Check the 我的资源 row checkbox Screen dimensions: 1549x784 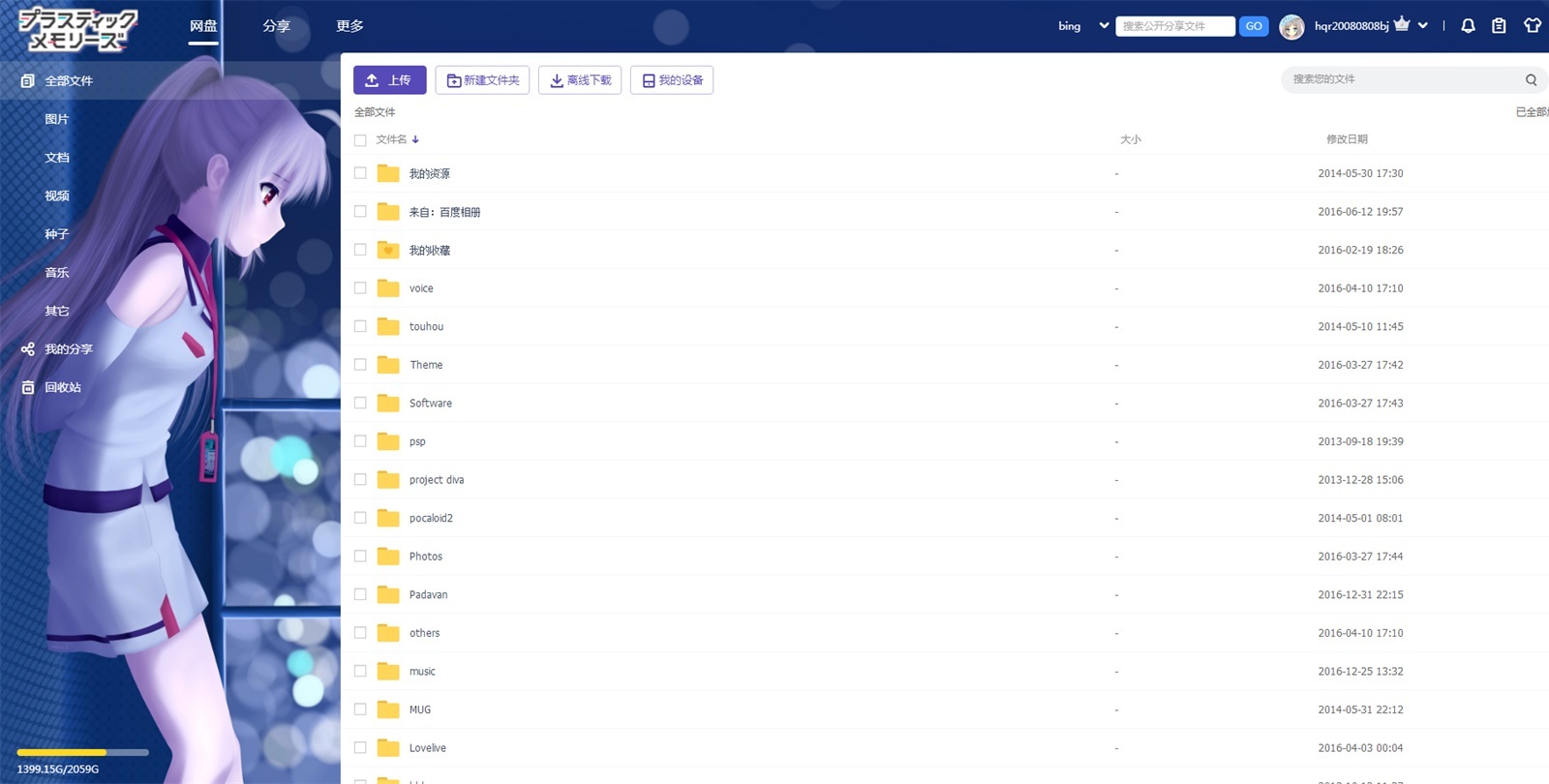coord(360,173)
